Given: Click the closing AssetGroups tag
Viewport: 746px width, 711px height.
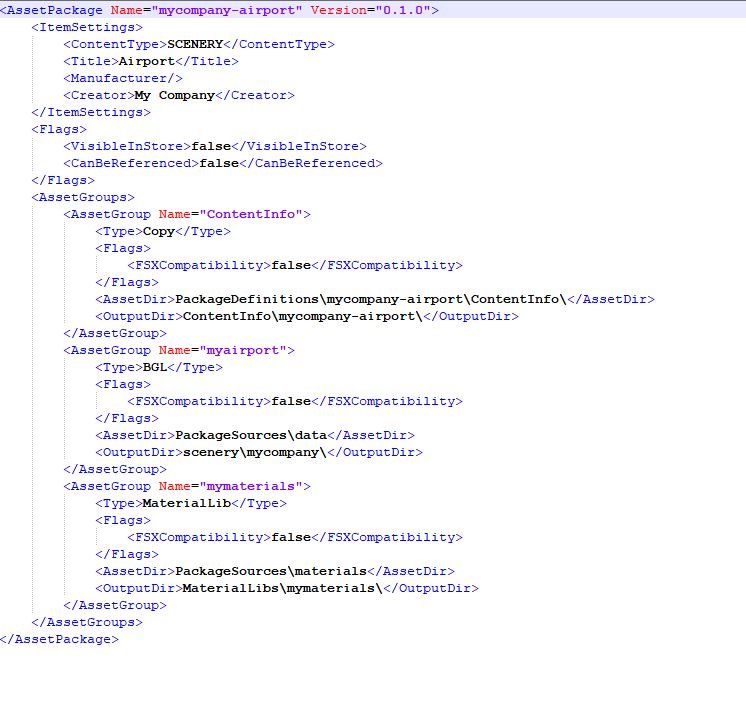Looking at the screenshot, I should coord(87,622).
